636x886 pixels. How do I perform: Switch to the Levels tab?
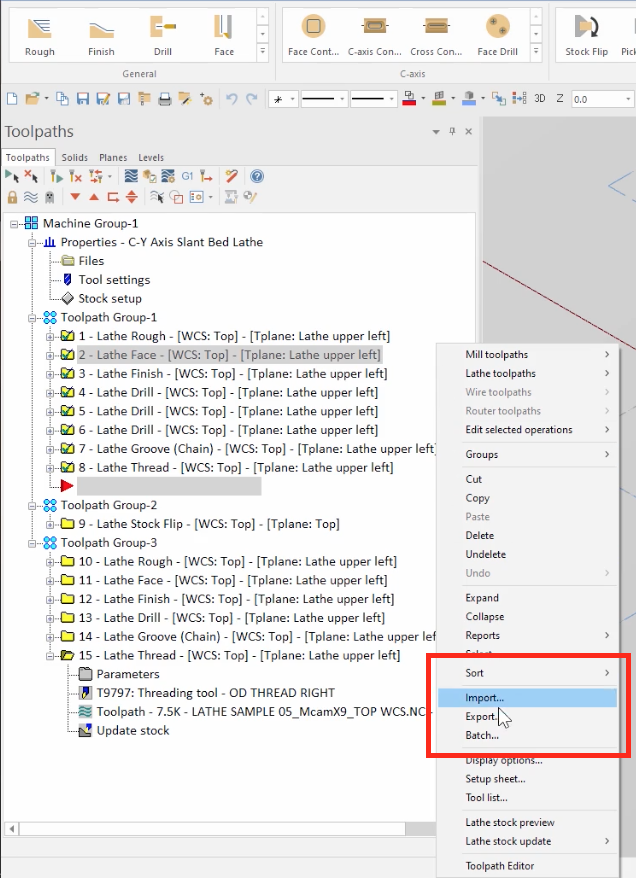pos(151,158)
